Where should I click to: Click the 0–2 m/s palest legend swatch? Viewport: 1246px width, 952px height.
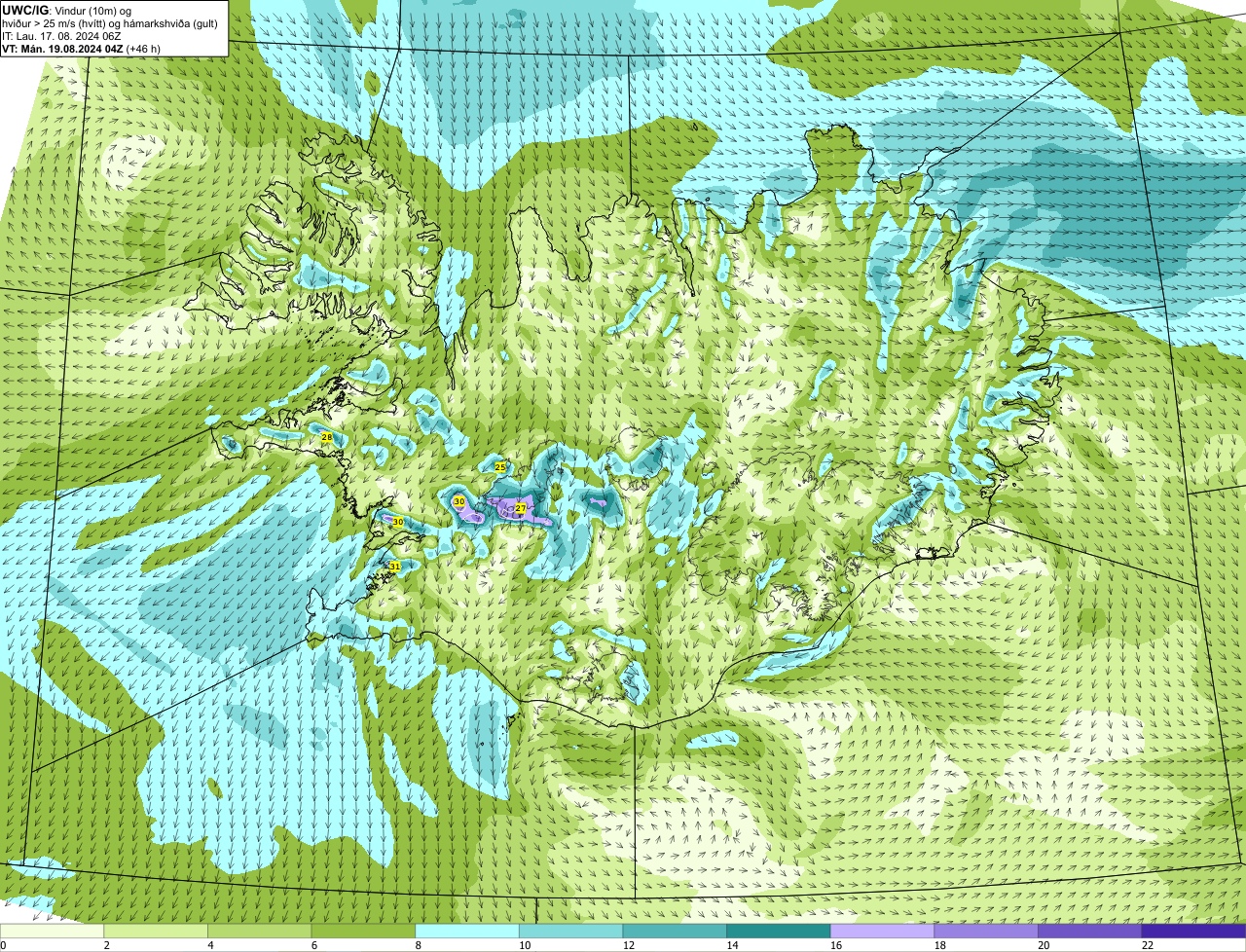coord(52,931)
